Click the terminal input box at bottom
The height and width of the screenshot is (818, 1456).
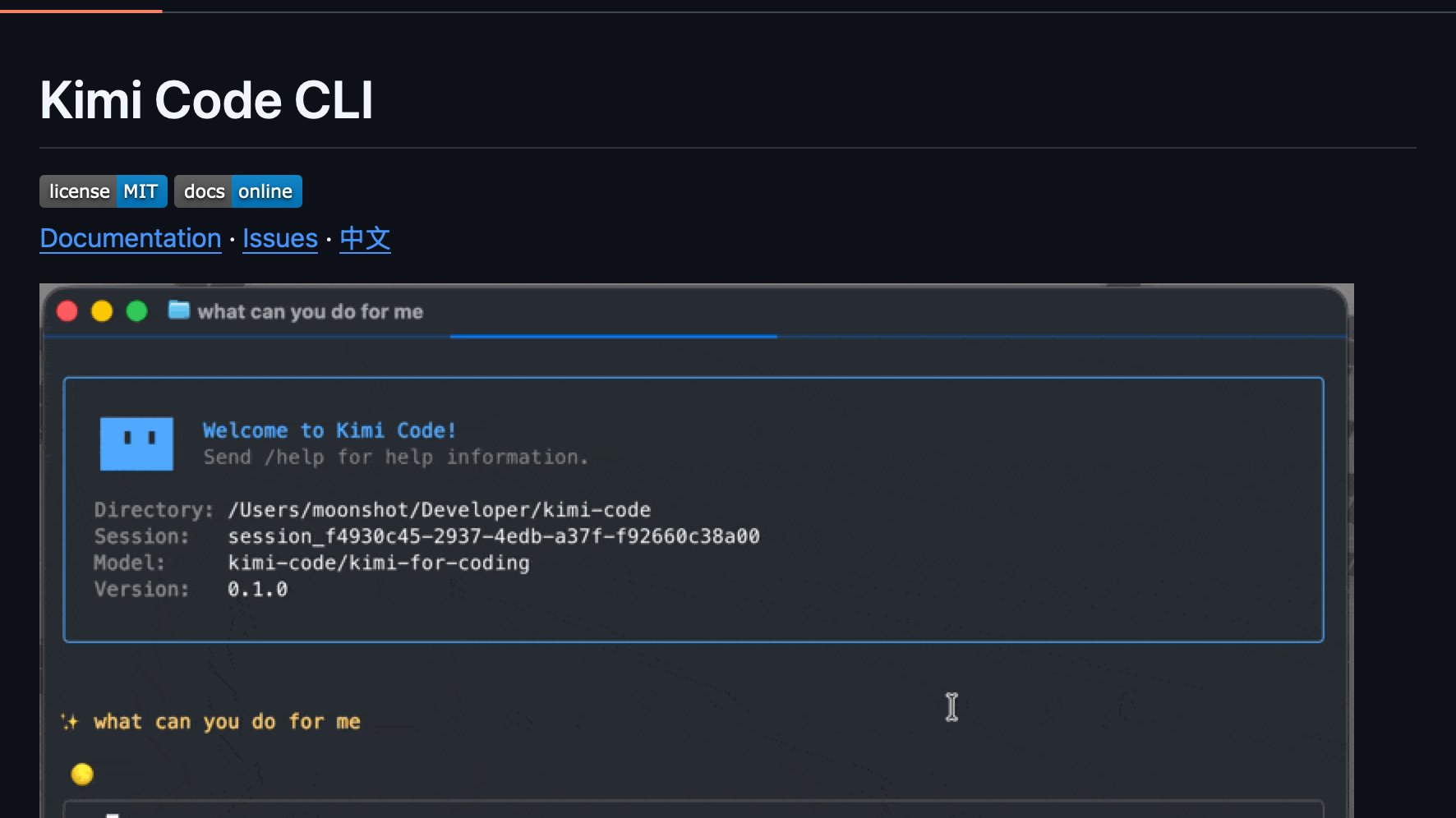(x=693, y=809)
